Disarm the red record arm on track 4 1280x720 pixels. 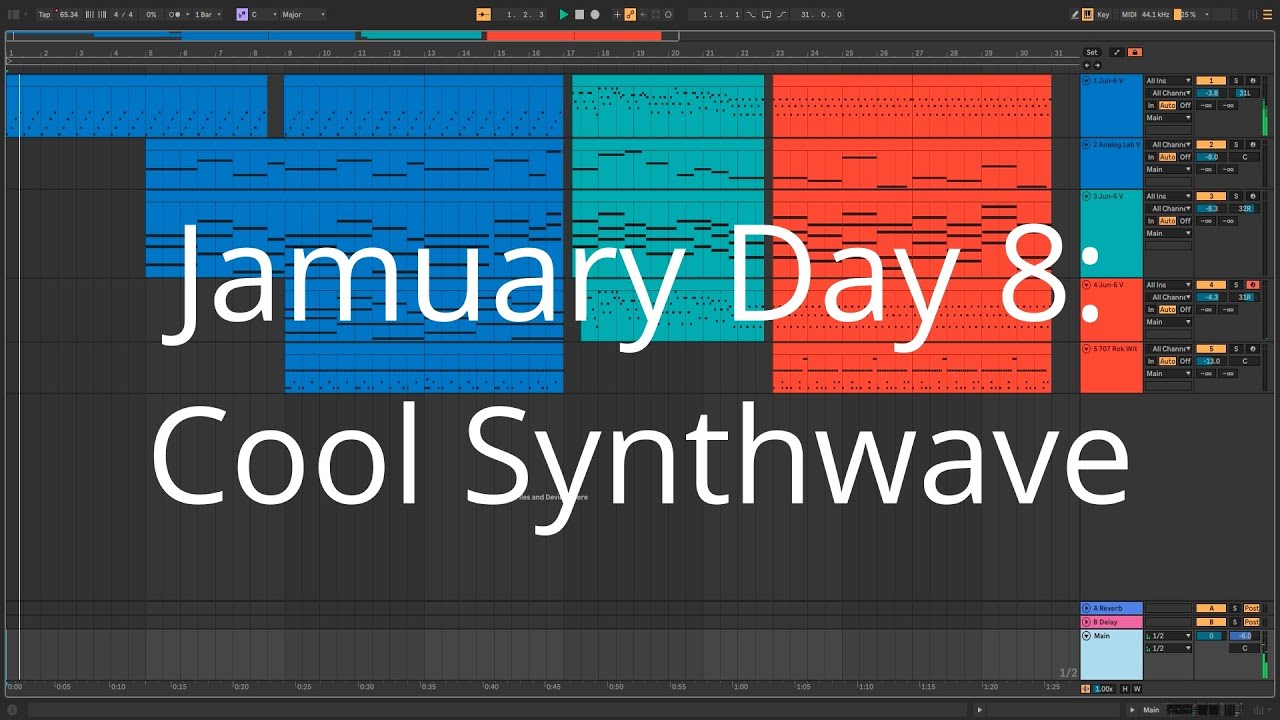click(1252, 285)
